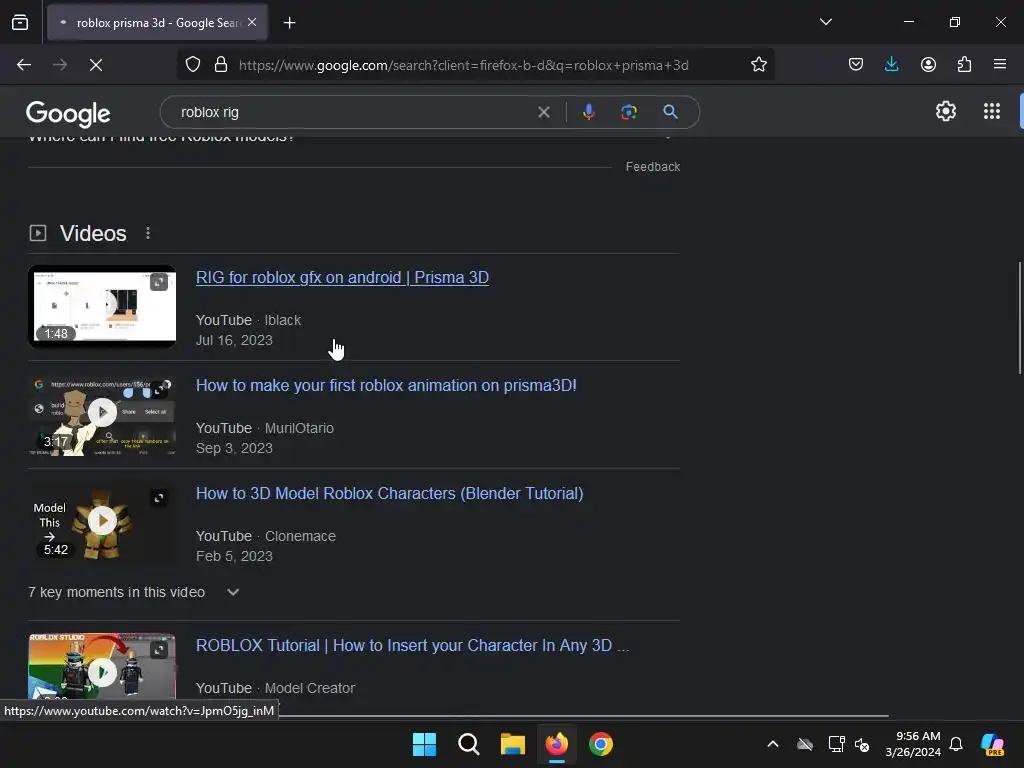Submit the Google search

[670, 112]
